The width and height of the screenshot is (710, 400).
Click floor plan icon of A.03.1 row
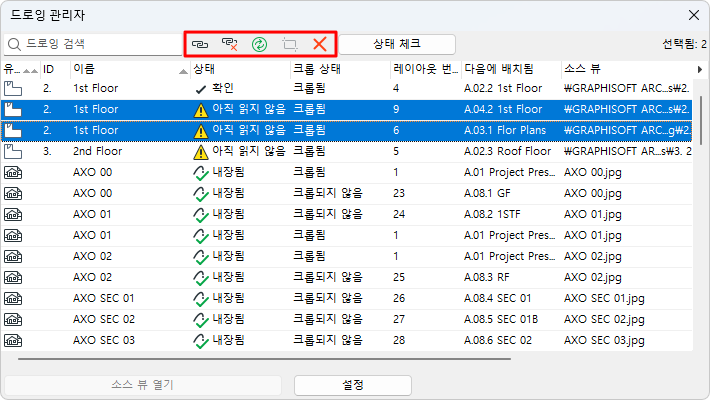coord(13,130)
